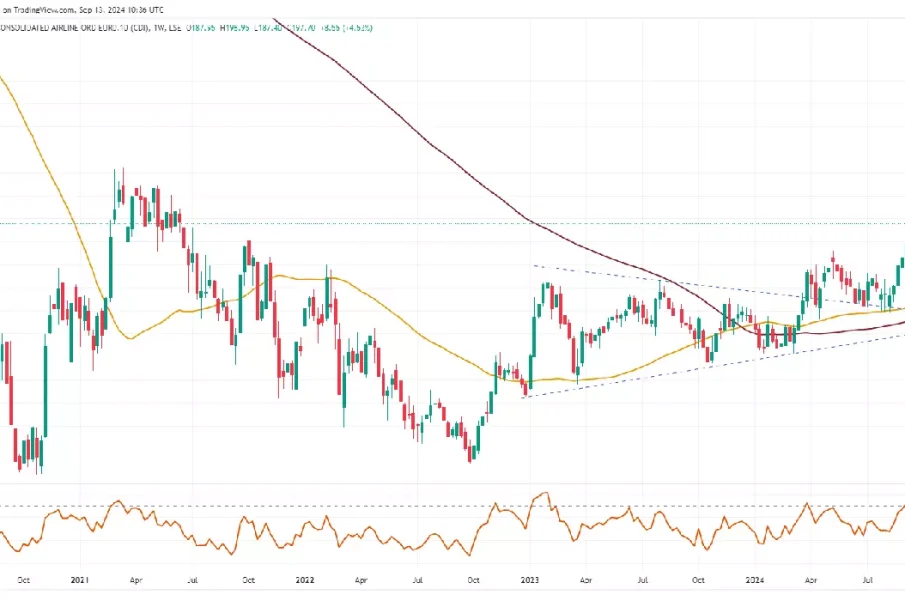Click the first Oct label on time axis
This screenshot has width=905, height=613.
point(22,579)
